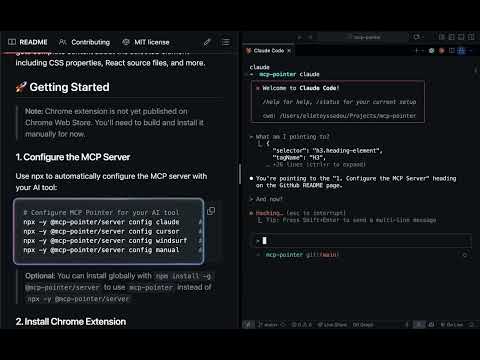Image resolution: width=480 pixels, height=360 pixels.
Task: Split the editor with the split icon
Action: tap(452, 51)
